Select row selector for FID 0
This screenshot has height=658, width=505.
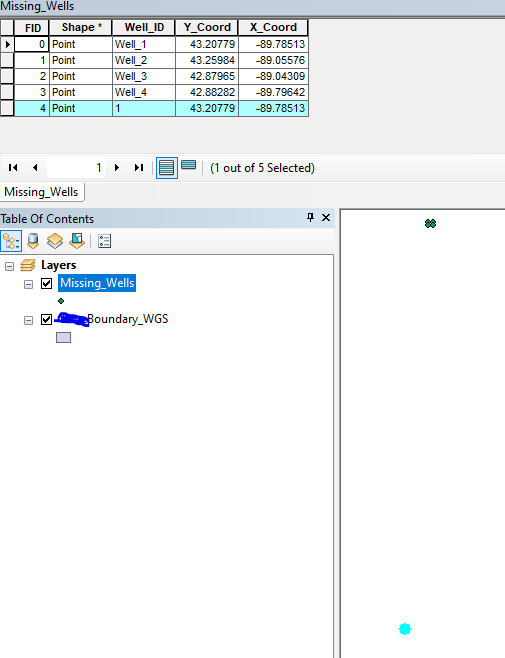(7, 44)
